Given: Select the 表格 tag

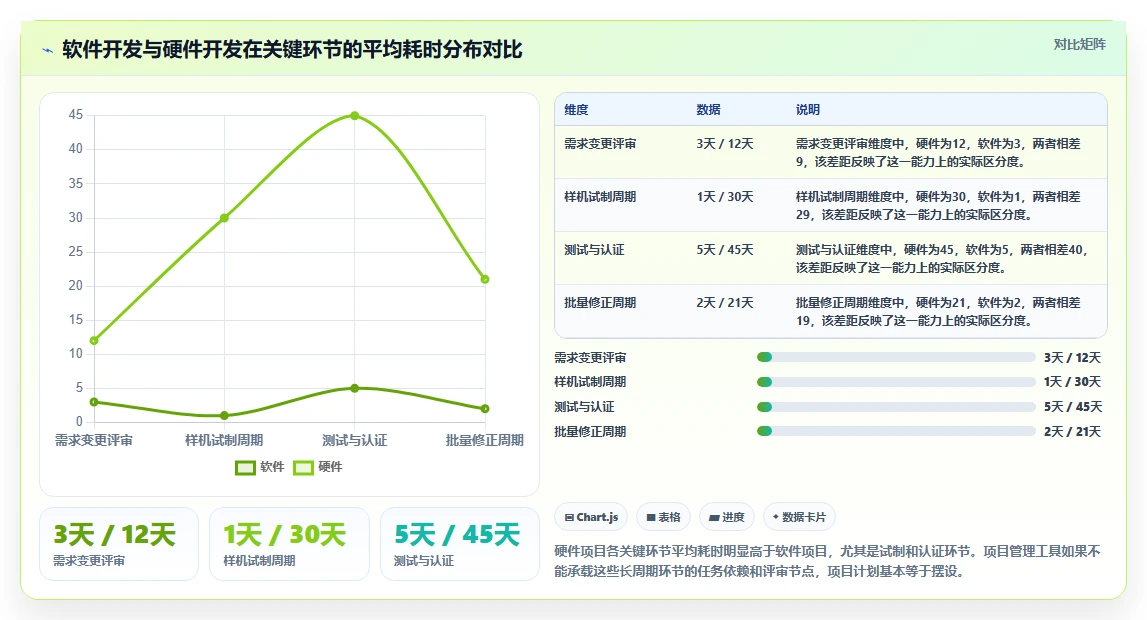Looking at the screenshot, I should point(663,517).
